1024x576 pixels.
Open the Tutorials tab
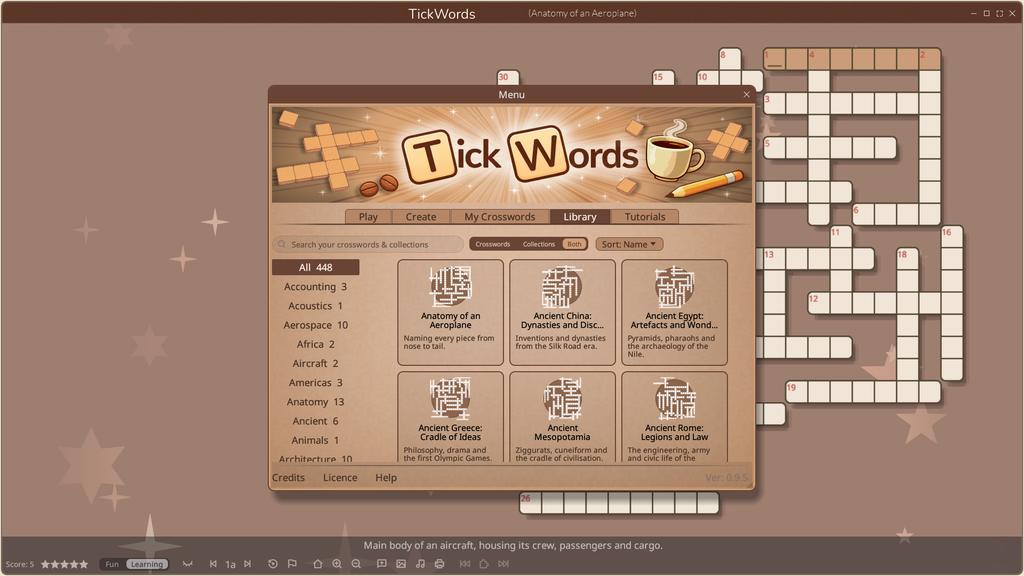click(x=645, y=217)
